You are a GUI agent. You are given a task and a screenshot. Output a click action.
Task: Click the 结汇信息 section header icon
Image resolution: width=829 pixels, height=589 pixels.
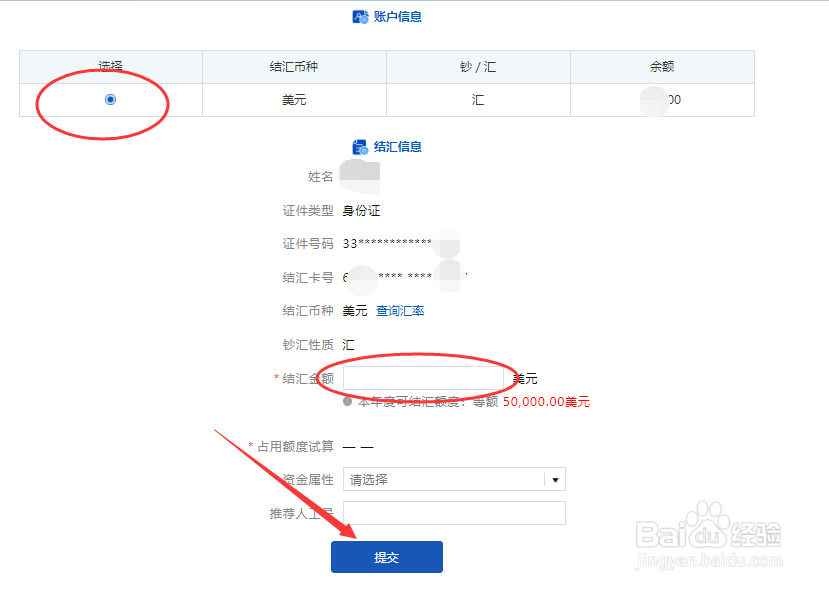[360, 146]
